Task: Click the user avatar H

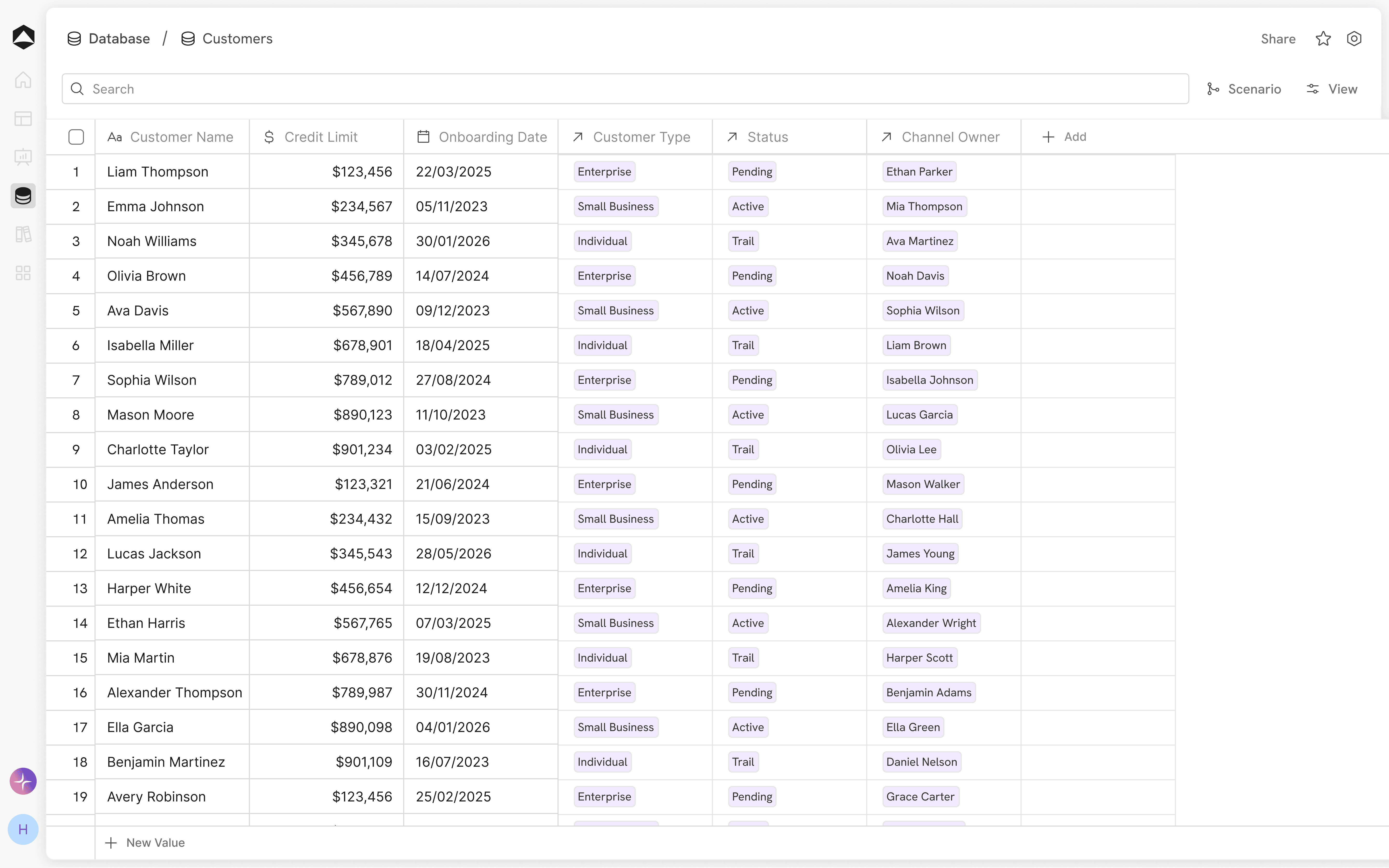Action: coord(23,829)
